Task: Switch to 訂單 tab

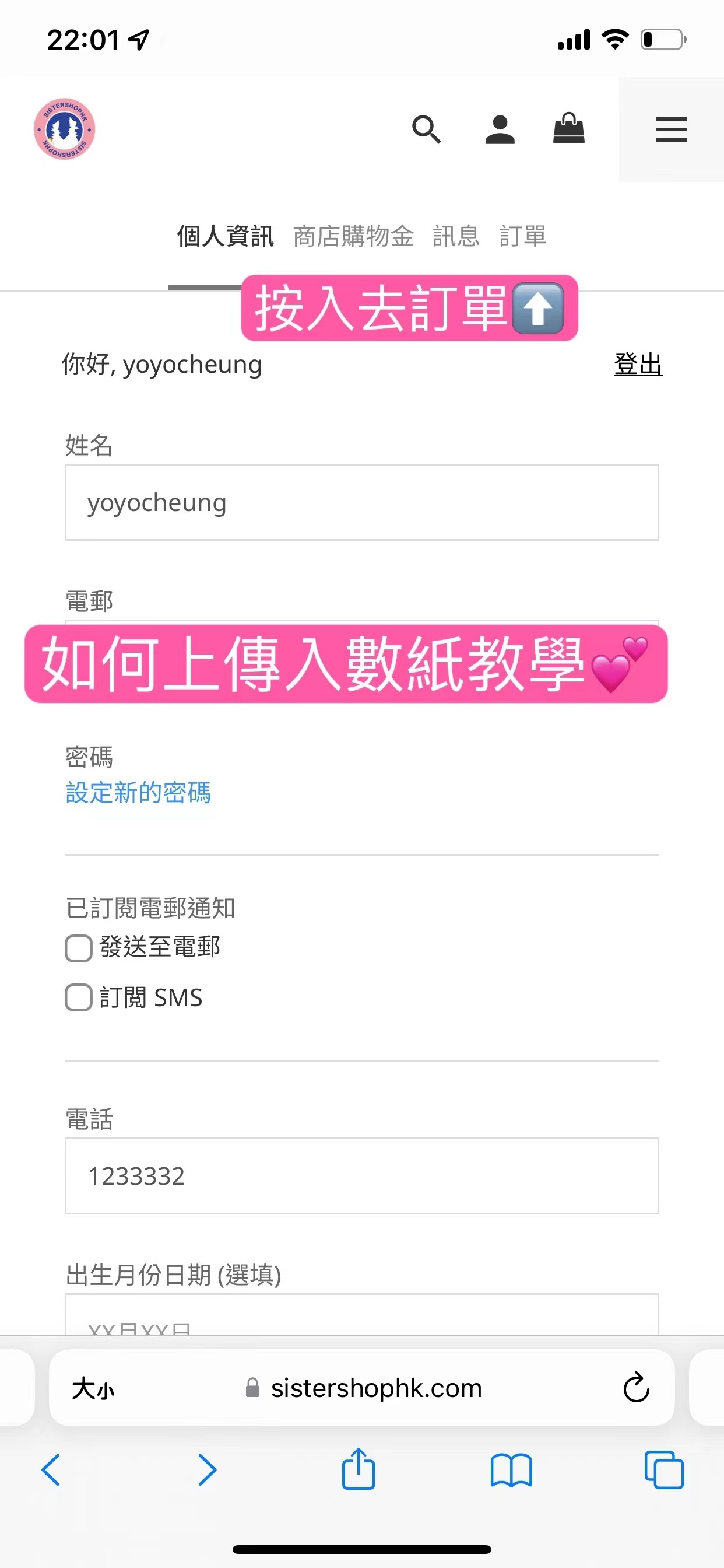Action: [x=523, y=236]
